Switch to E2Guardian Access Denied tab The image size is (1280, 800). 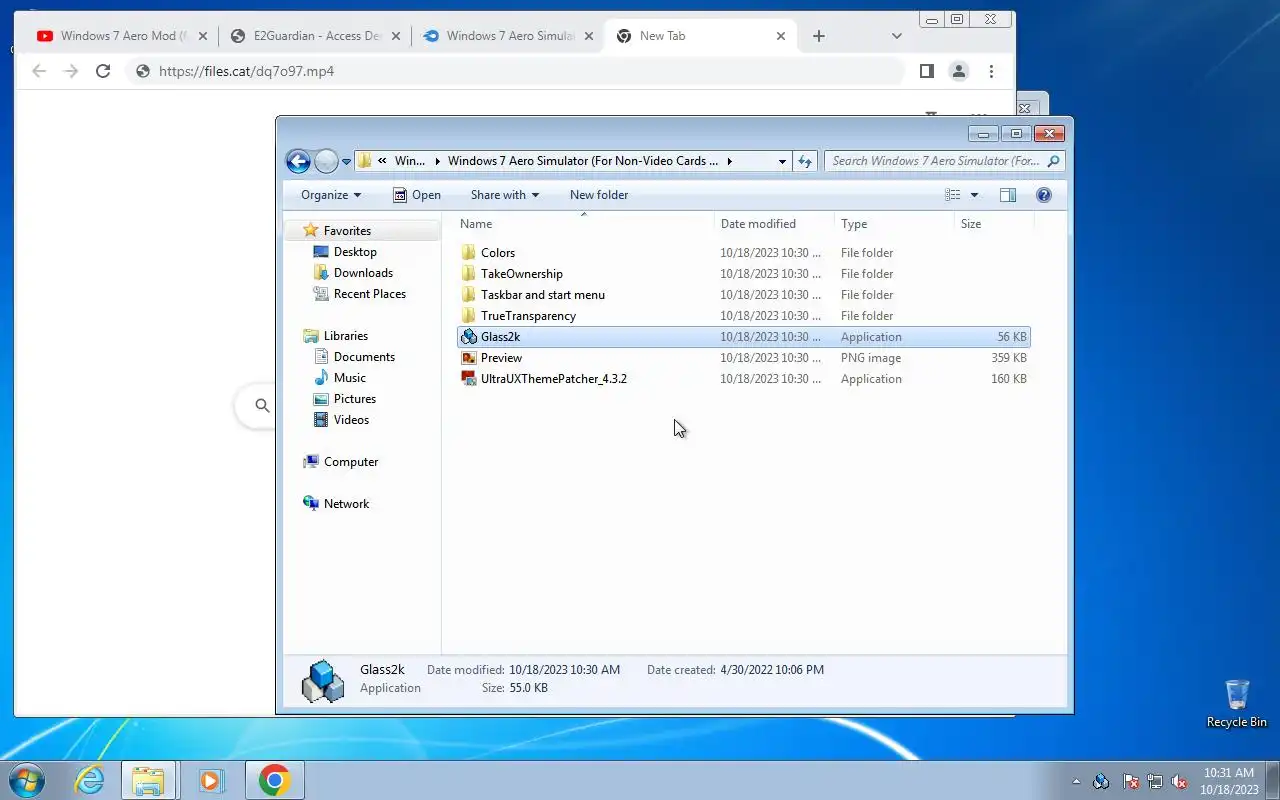click(316, 36)
